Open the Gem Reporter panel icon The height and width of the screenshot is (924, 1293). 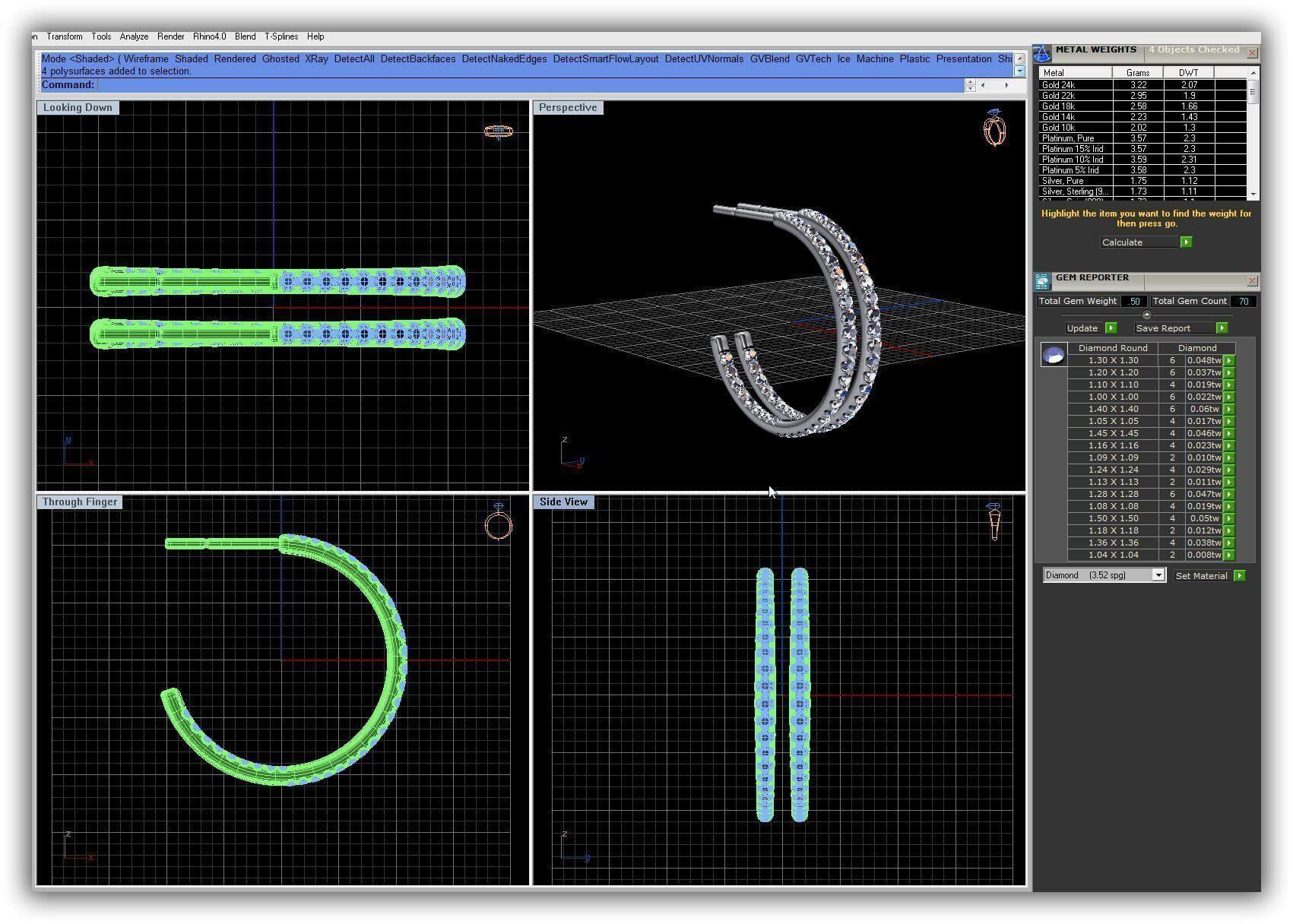pos(1042,281)
